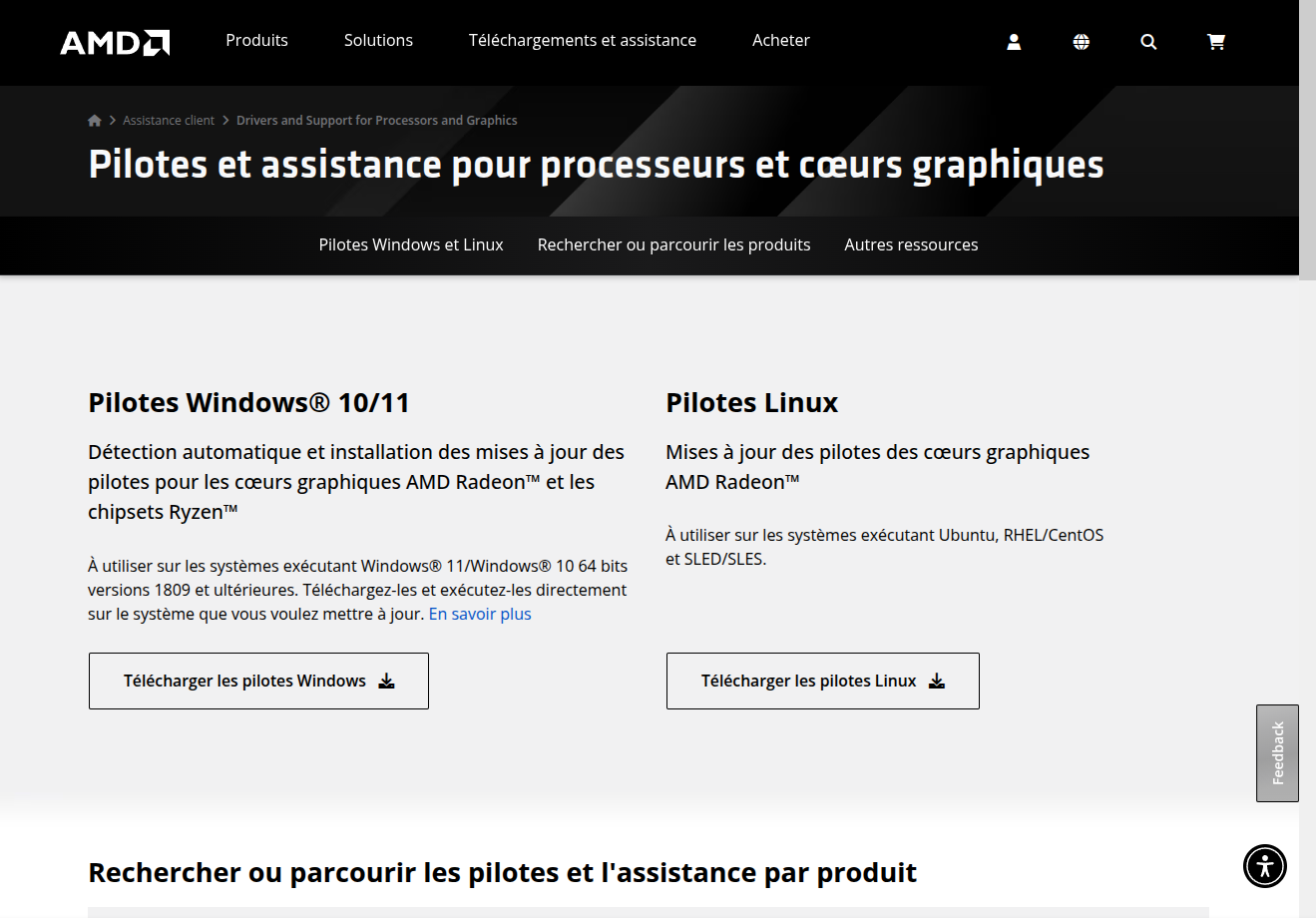Image resolution: width=1316 pixels, height=918 pixels.
Task: Open the Produits menu
Action: (x=256, y=40)
